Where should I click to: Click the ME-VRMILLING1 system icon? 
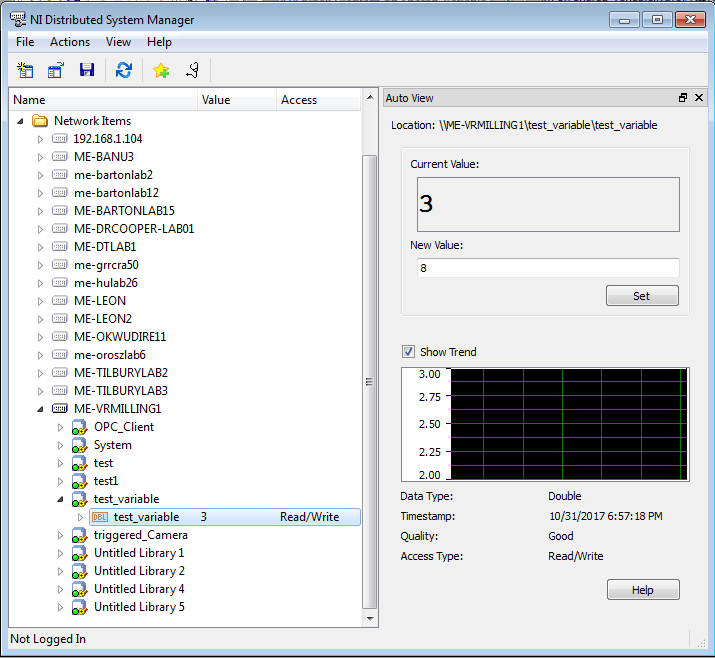tap(60, 409)
